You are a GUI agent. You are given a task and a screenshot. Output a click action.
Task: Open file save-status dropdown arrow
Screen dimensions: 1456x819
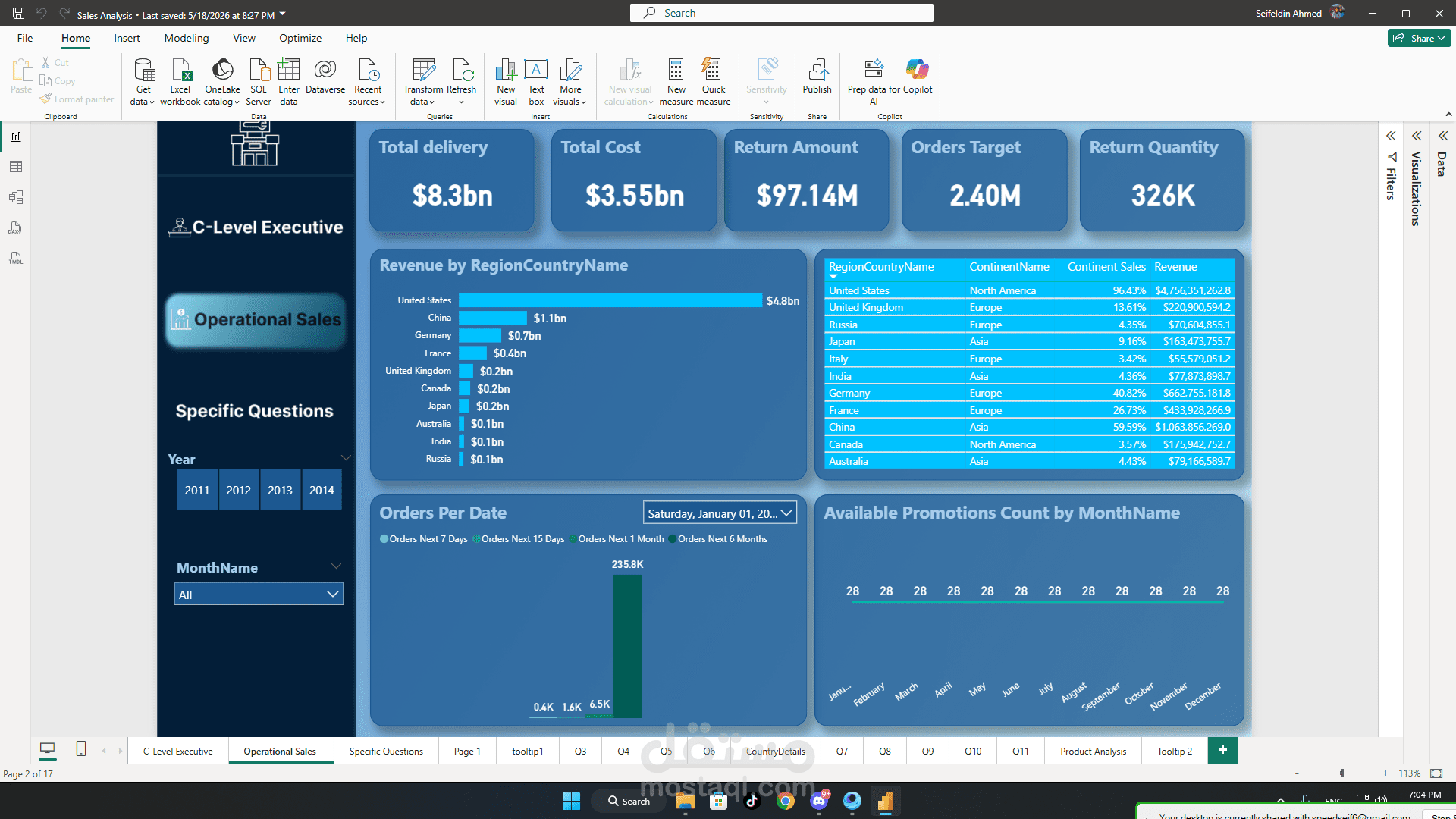pos(283,14)
